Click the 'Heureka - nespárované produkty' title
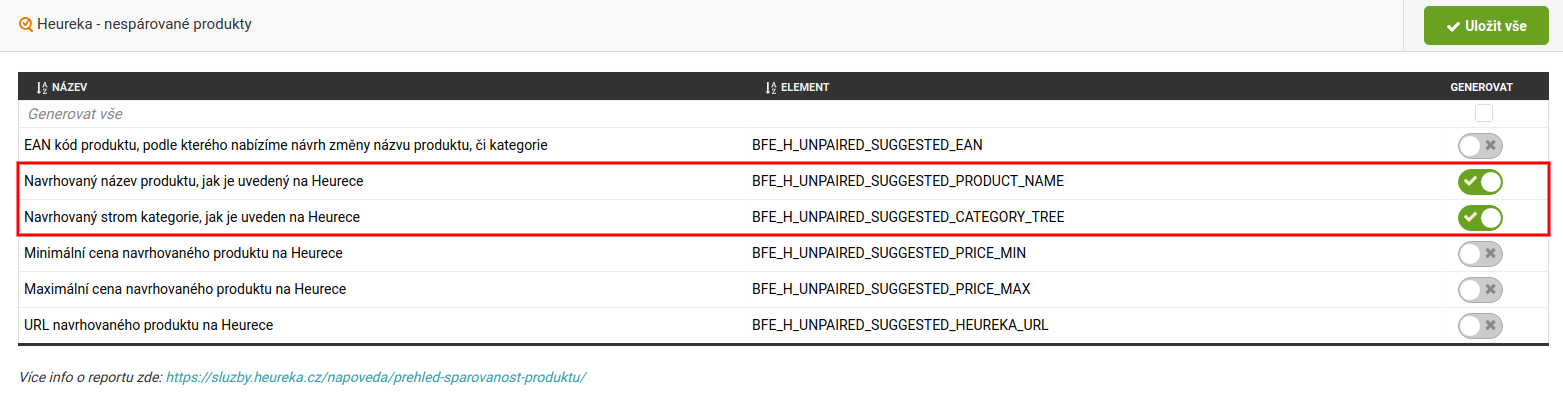The image size is (1563, 405). click(144, 25)
